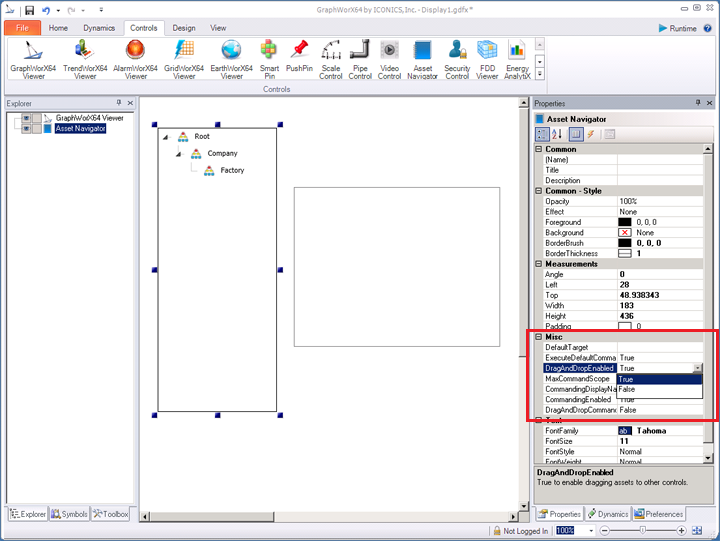Insert a TrendWorX64 Viewer control

coord(86,59)
